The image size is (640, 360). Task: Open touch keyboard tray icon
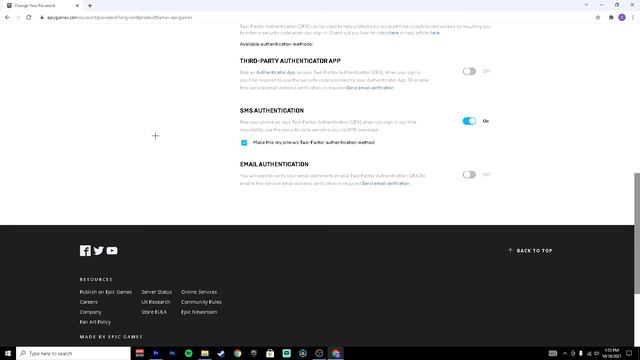point(553,353)
